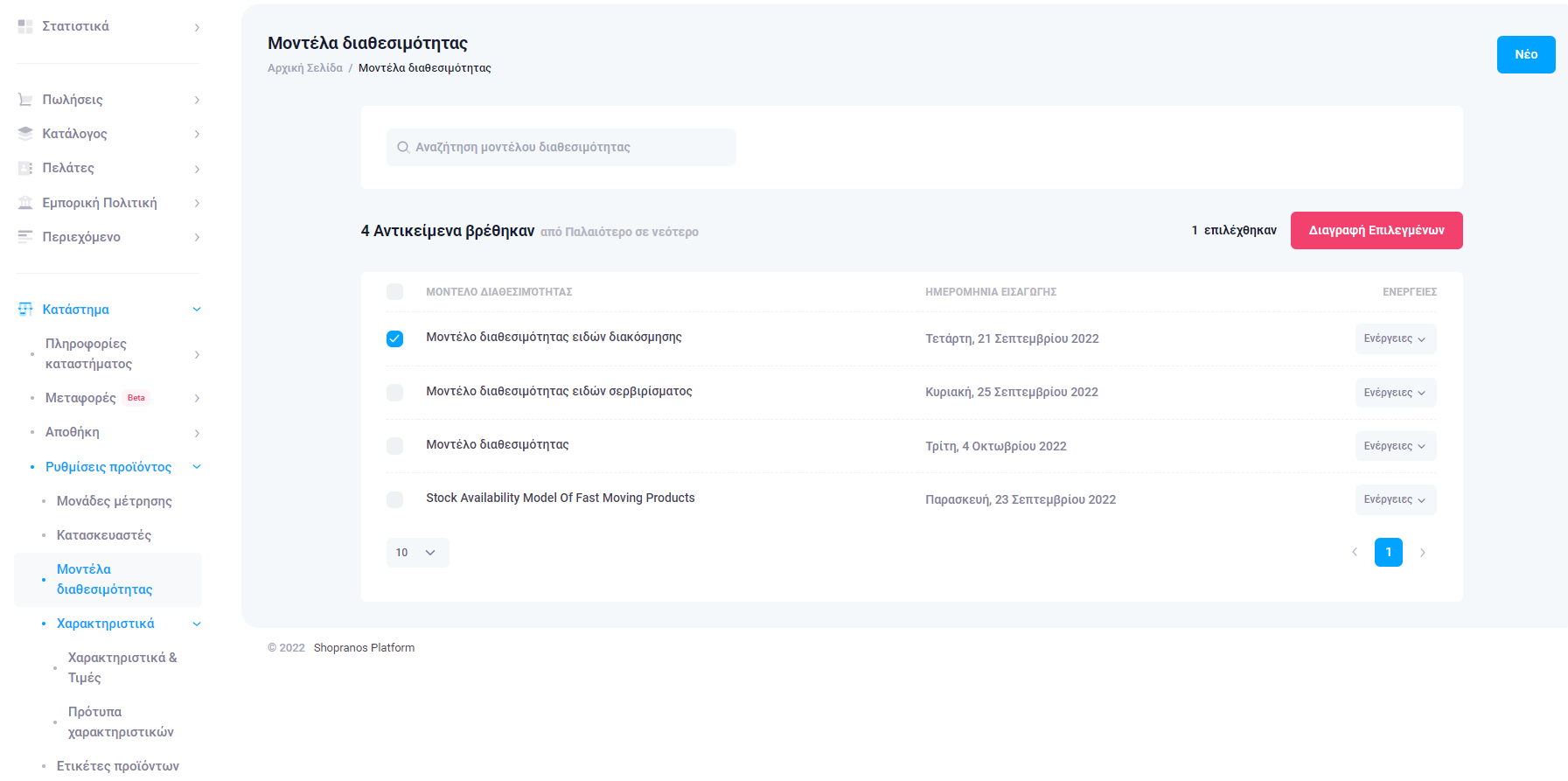
Task: Click Διαγραφή Επιλεγμένων button
Action: pyautogui.click(x=1376, y=231)
